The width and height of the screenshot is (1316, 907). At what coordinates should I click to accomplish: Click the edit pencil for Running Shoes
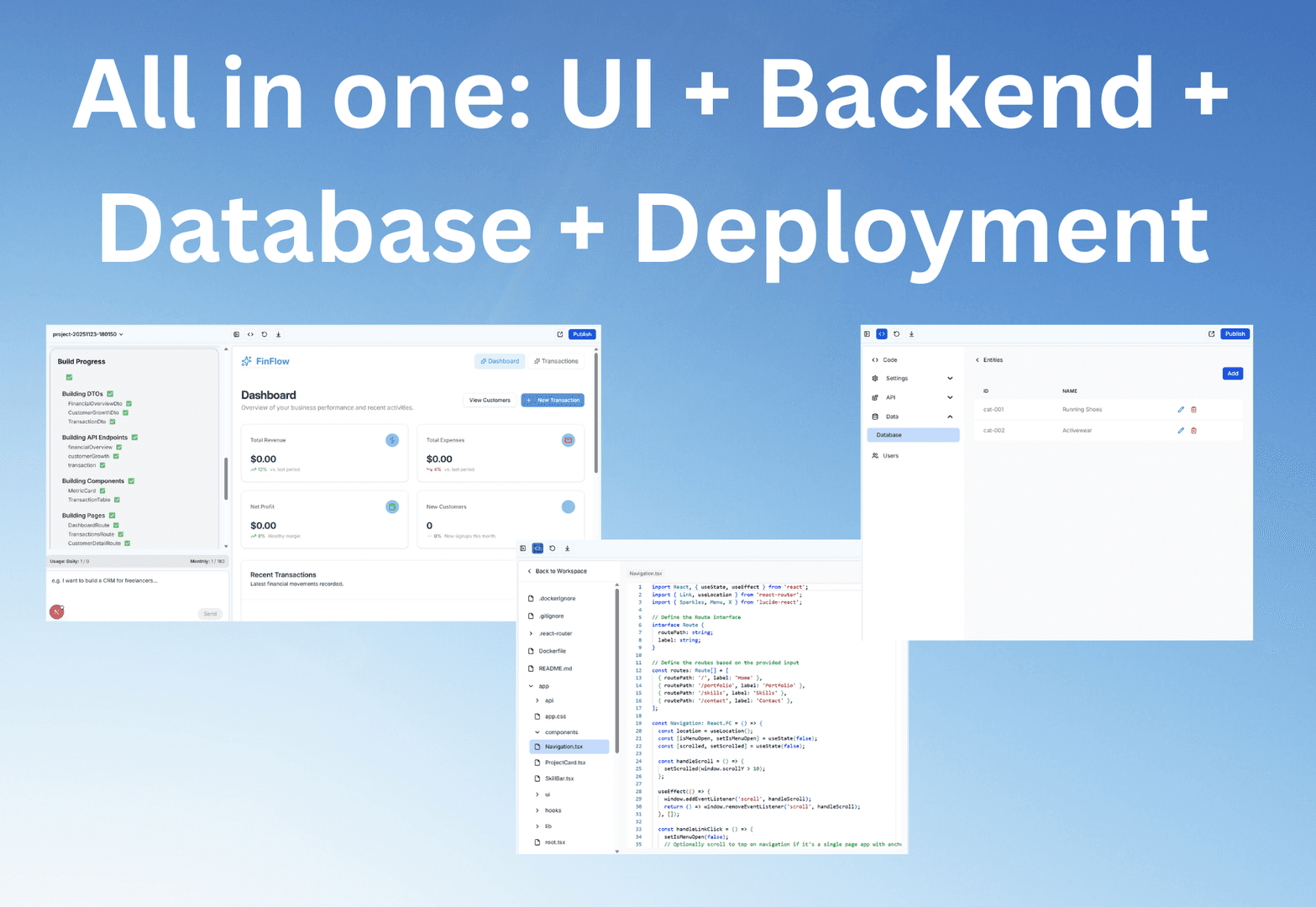coord(1180,410)
